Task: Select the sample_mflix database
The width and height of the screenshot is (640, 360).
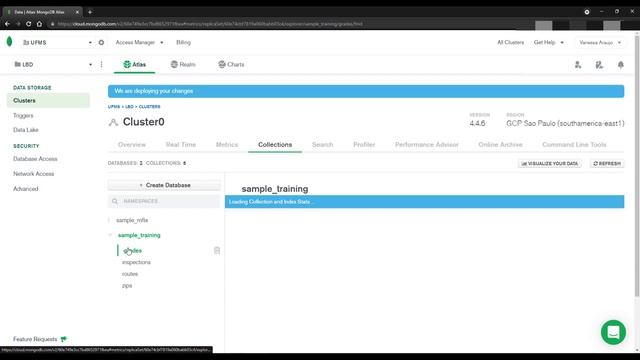Action: pyautogui.click(x=132, y=220)
